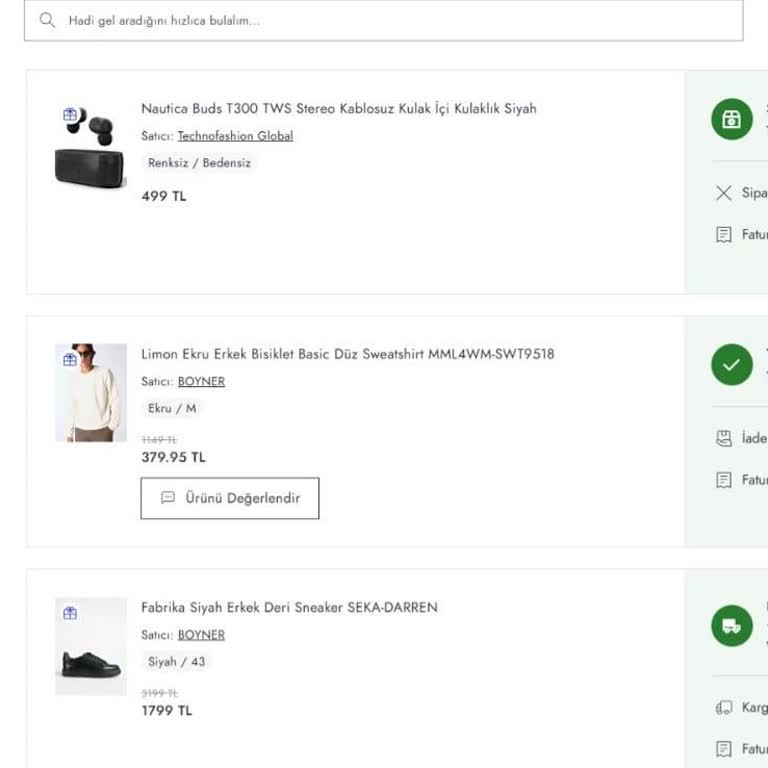This screenshot has height=768, width=768.
Task: Click the cargo tracking icon for sneaker
Action: [724, 707]
